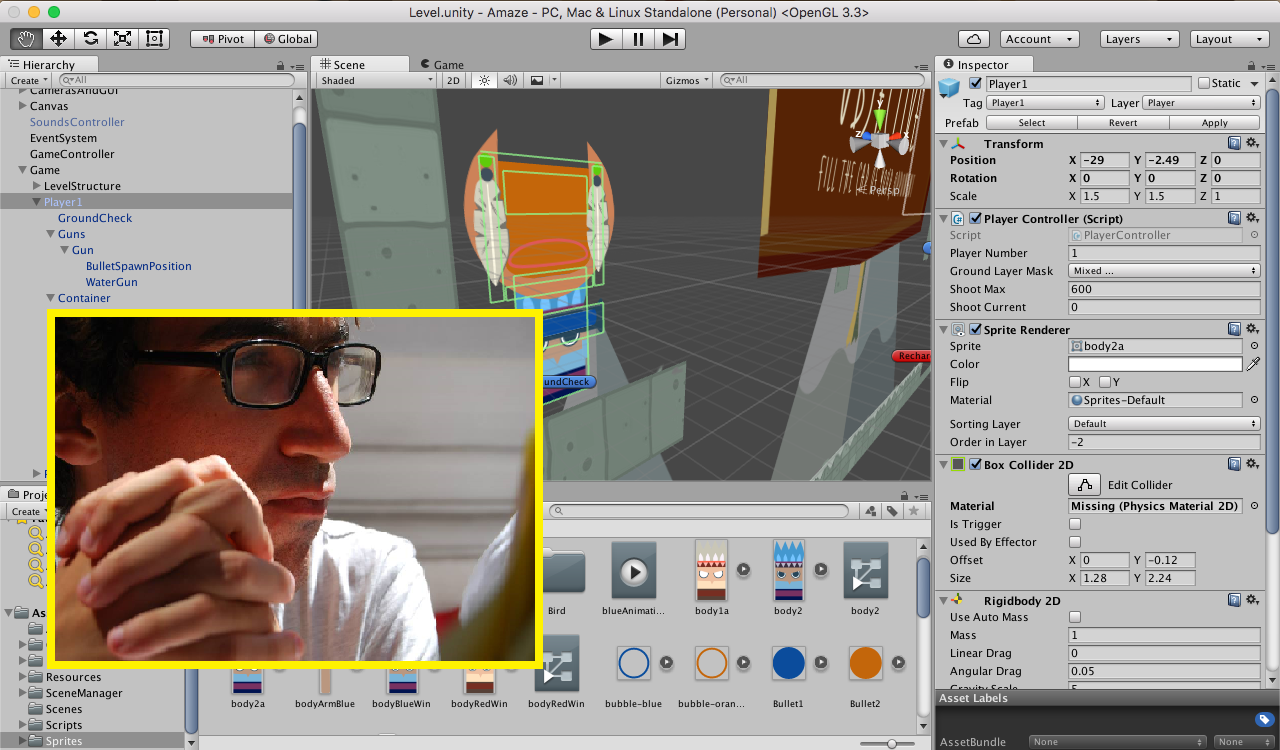Image resolution: width=1280 pixels, height=750 pixels.
Task: Click the Edit Collider button
Action: (1085, 485)
